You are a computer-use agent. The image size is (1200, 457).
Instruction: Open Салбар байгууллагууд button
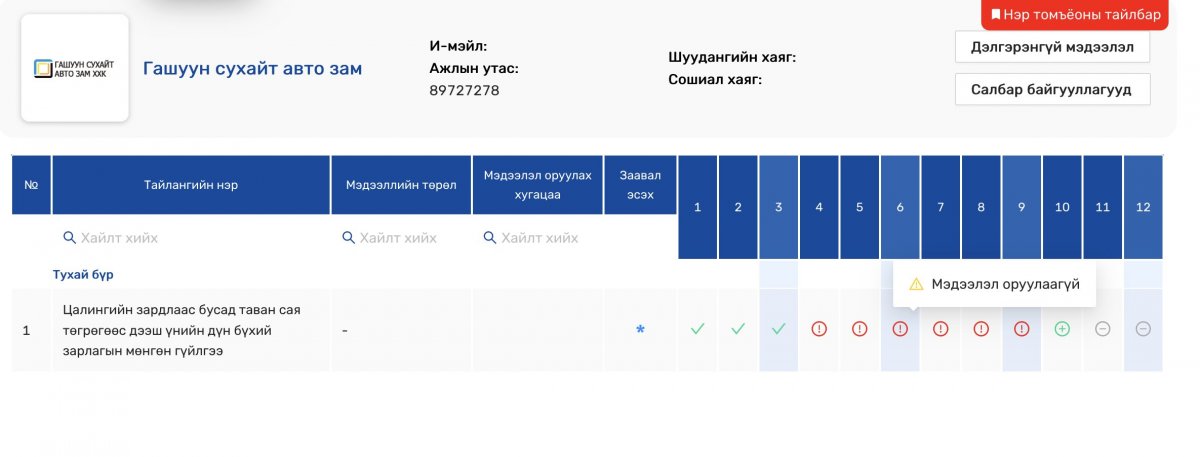point(1052,89)
